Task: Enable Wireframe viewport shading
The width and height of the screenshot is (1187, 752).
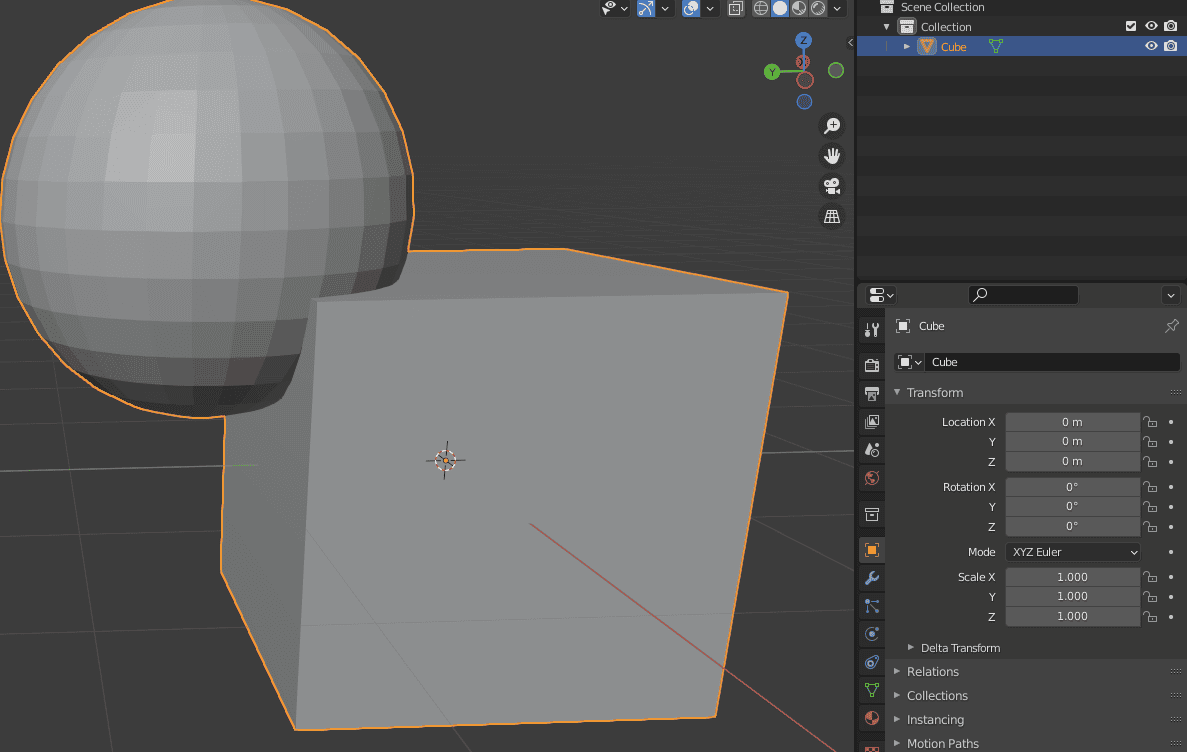Action: pyautogui.click(x=760, y=8)
